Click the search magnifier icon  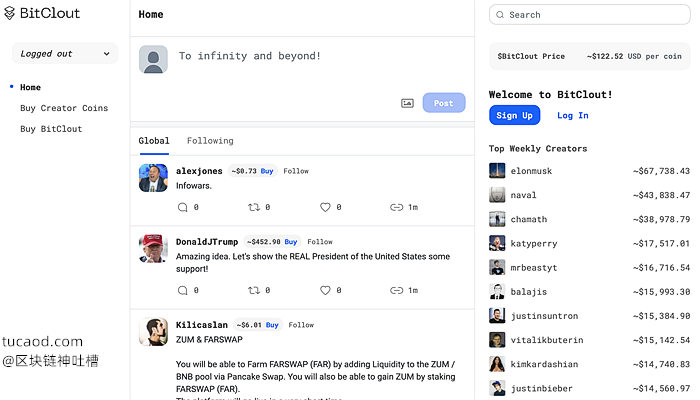tap(500, 15)
